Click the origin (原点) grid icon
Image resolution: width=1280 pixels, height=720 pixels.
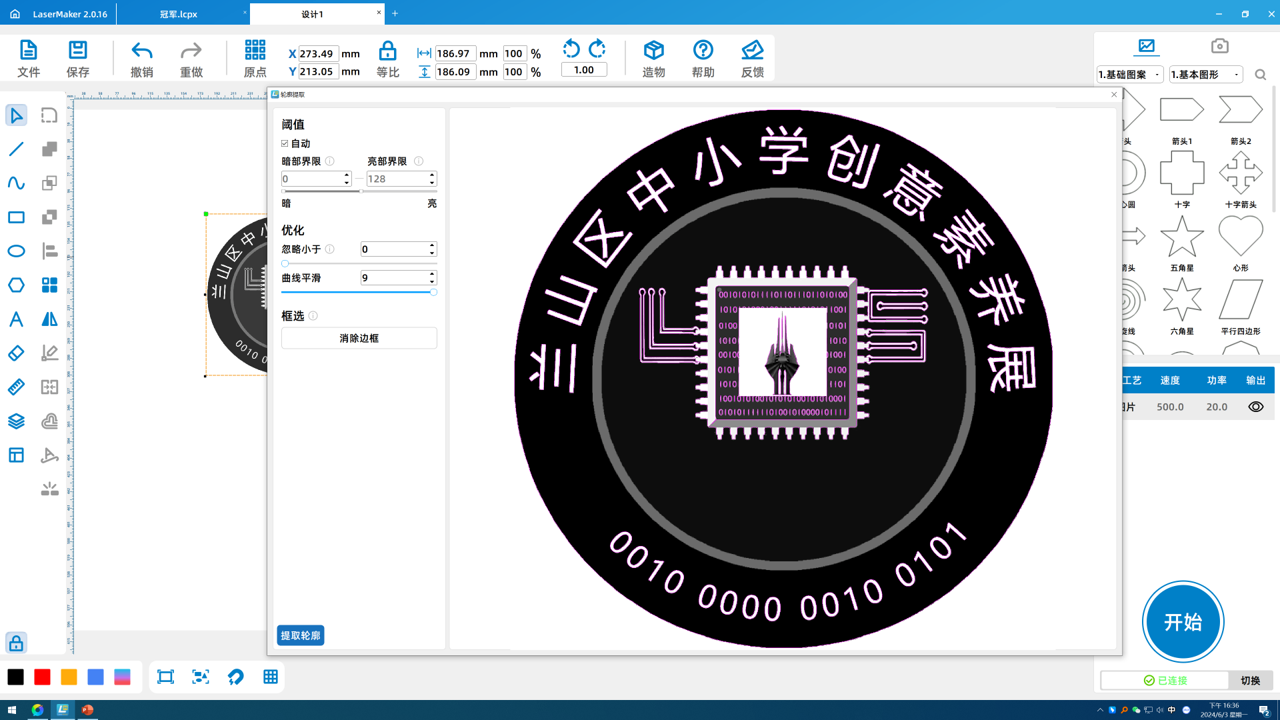click(255, 51)
